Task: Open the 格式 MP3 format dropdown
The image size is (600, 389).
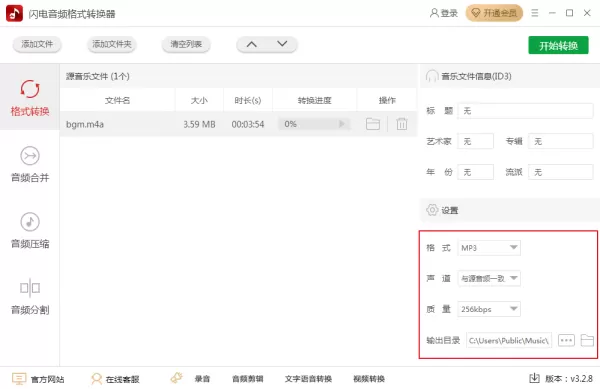Action: 489,248
